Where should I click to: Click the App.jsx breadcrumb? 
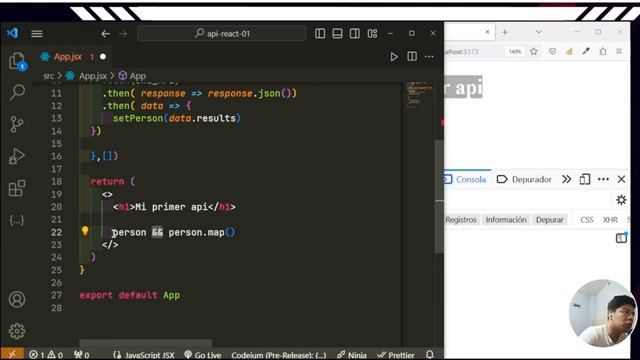point(93,76)
